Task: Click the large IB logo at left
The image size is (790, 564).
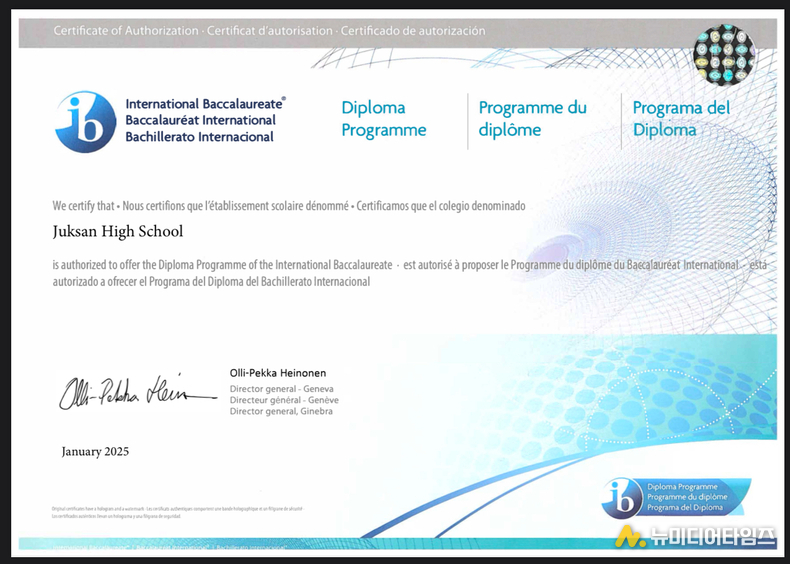Action: click(86, 121)
